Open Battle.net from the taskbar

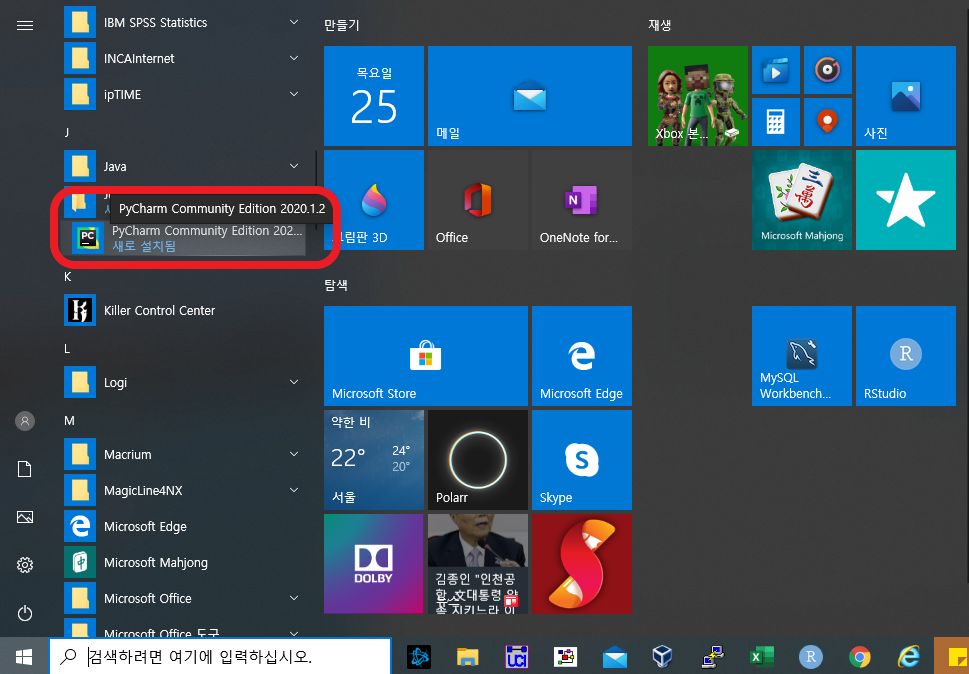[419, 657]
